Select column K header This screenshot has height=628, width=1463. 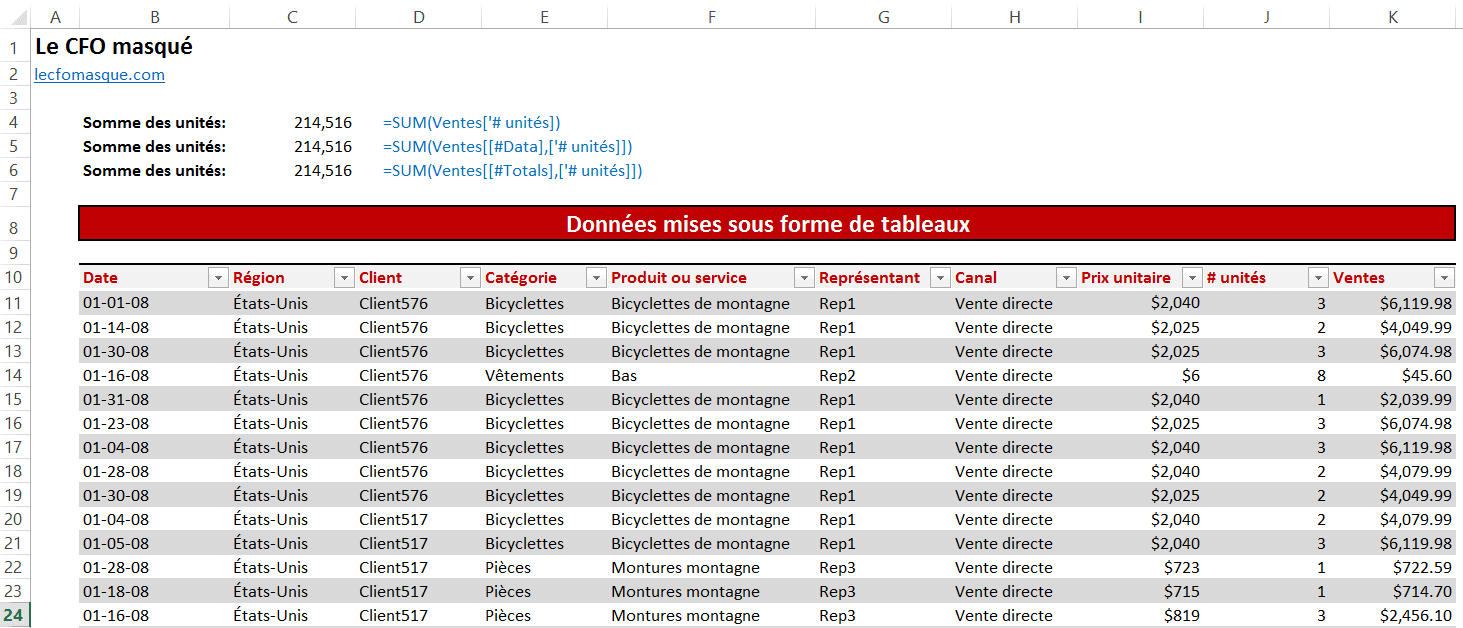[1393, 17]
